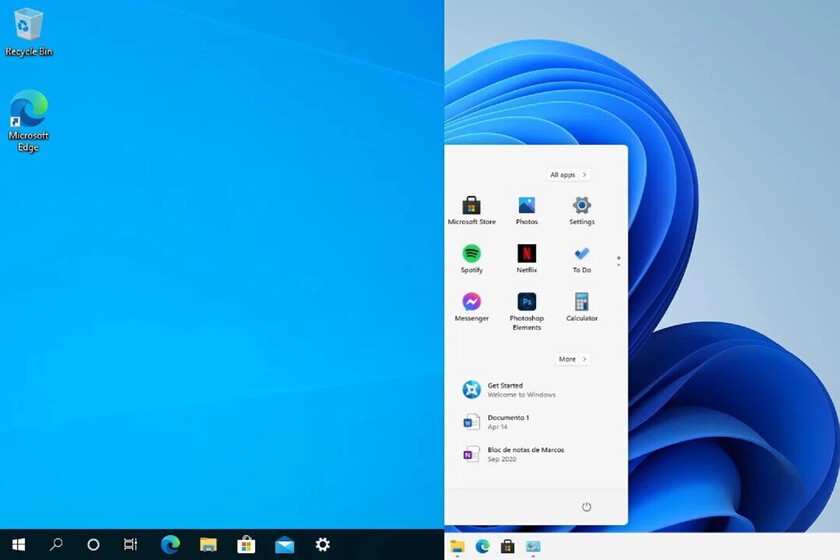Open the Recycle Bin desktop icon
This screenshot has height=560, width=840.
[29, 31]
